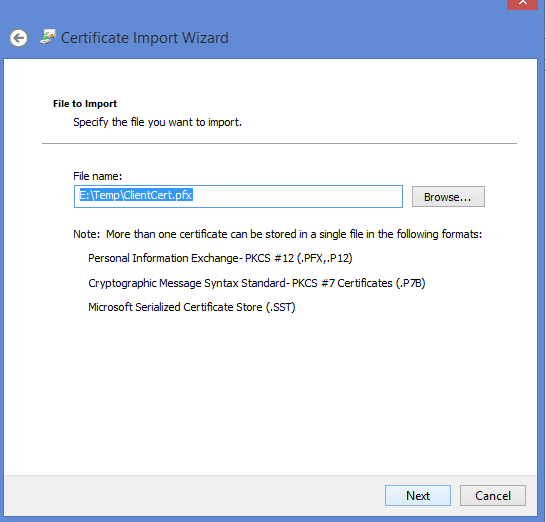Click "Specify the file you want to import." text
Viewport: 546px width, 522px height.
[157, 122]
